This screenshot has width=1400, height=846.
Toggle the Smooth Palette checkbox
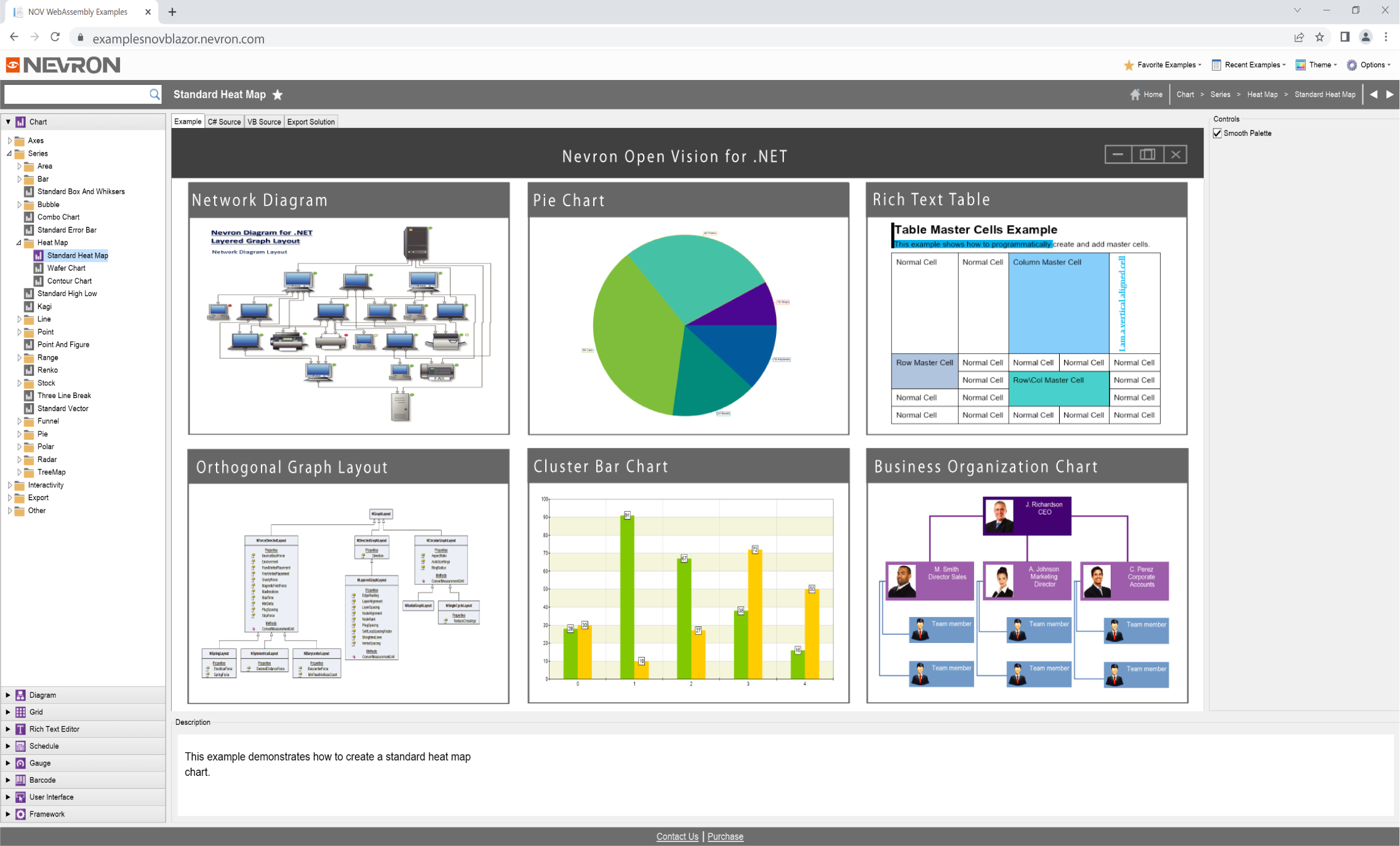1217,133
